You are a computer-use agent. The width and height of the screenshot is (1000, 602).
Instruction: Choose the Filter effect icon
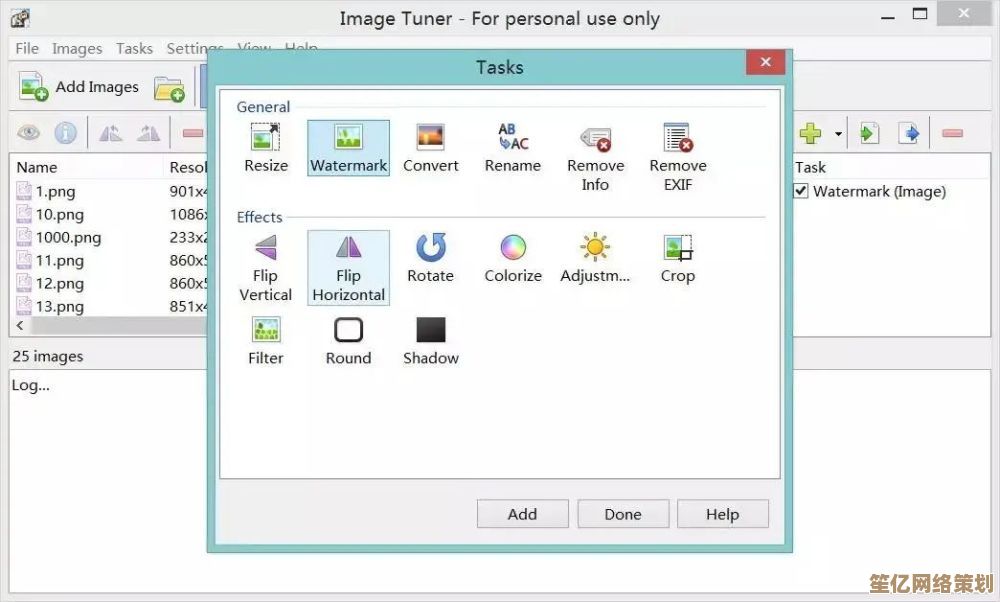point(265,341)
